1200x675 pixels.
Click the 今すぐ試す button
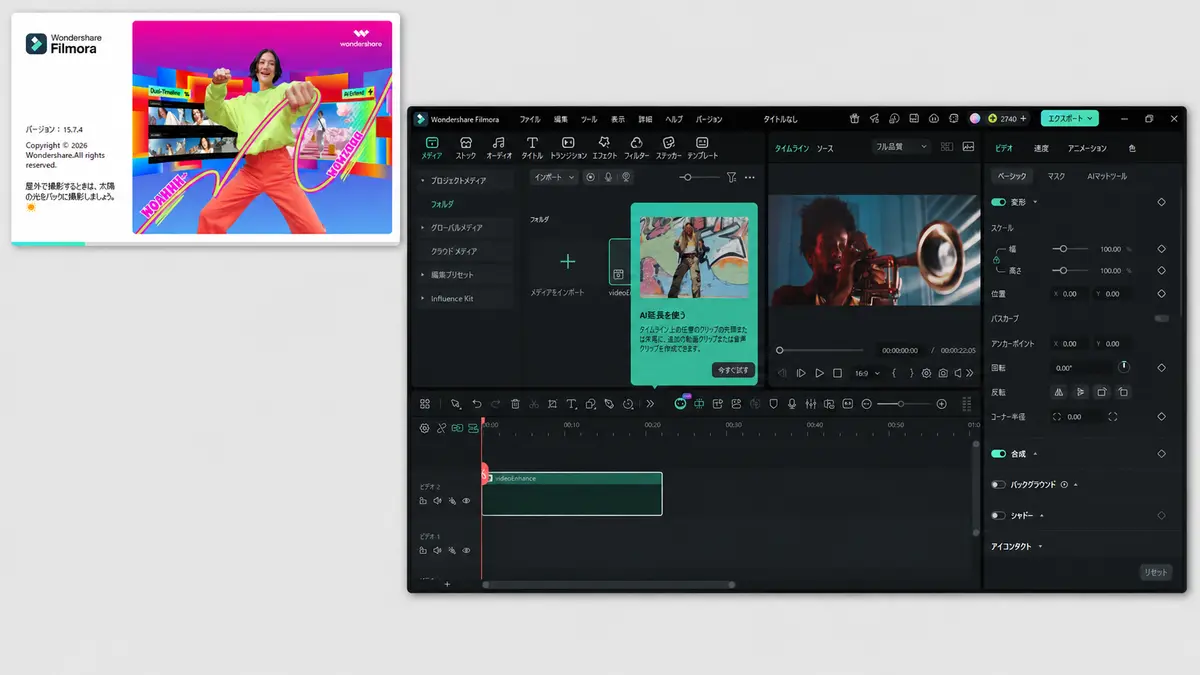point(733,370)
